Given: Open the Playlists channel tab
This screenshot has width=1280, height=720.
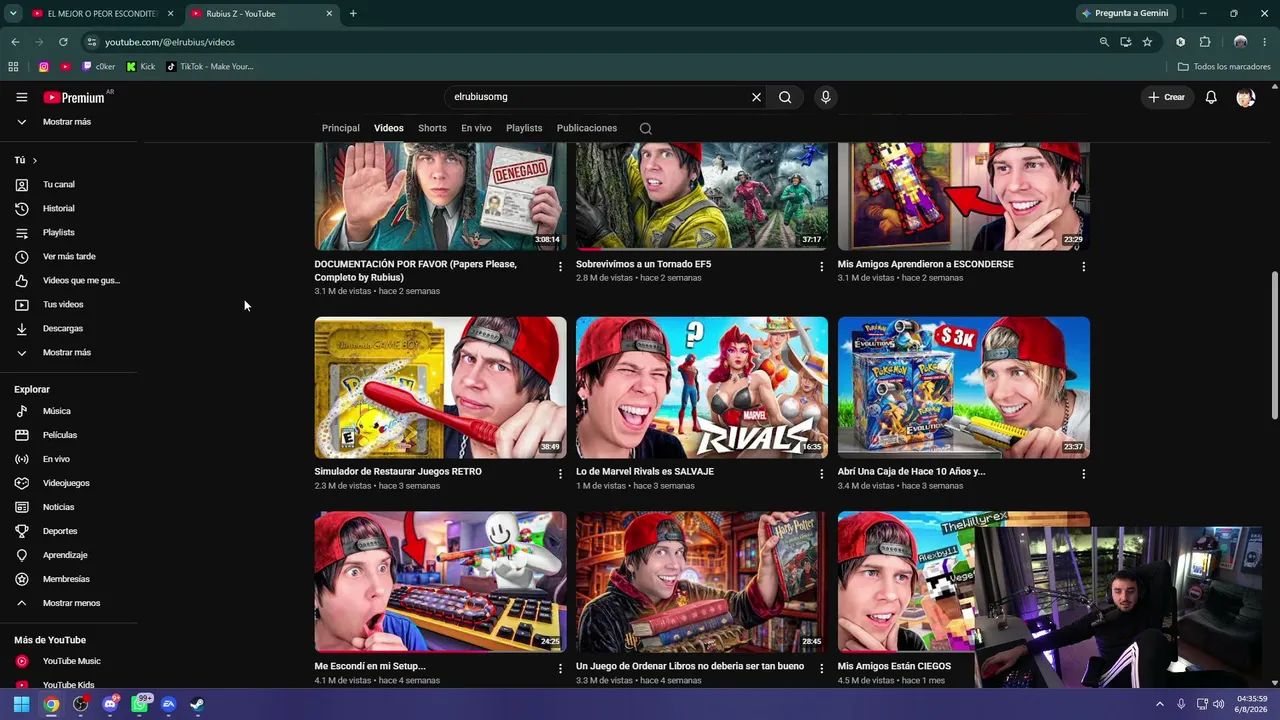Looking at the screenshot, I should pos(524,128).
